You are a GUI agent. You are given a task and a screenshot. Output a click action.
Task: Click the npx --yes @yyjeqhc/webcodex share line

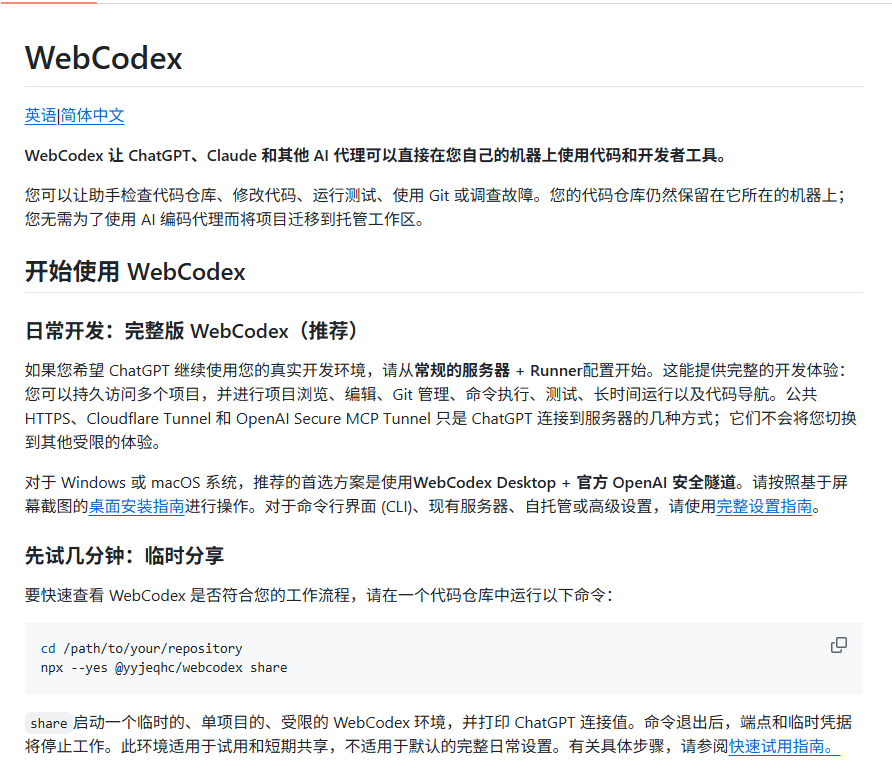(x=164, y=667)
